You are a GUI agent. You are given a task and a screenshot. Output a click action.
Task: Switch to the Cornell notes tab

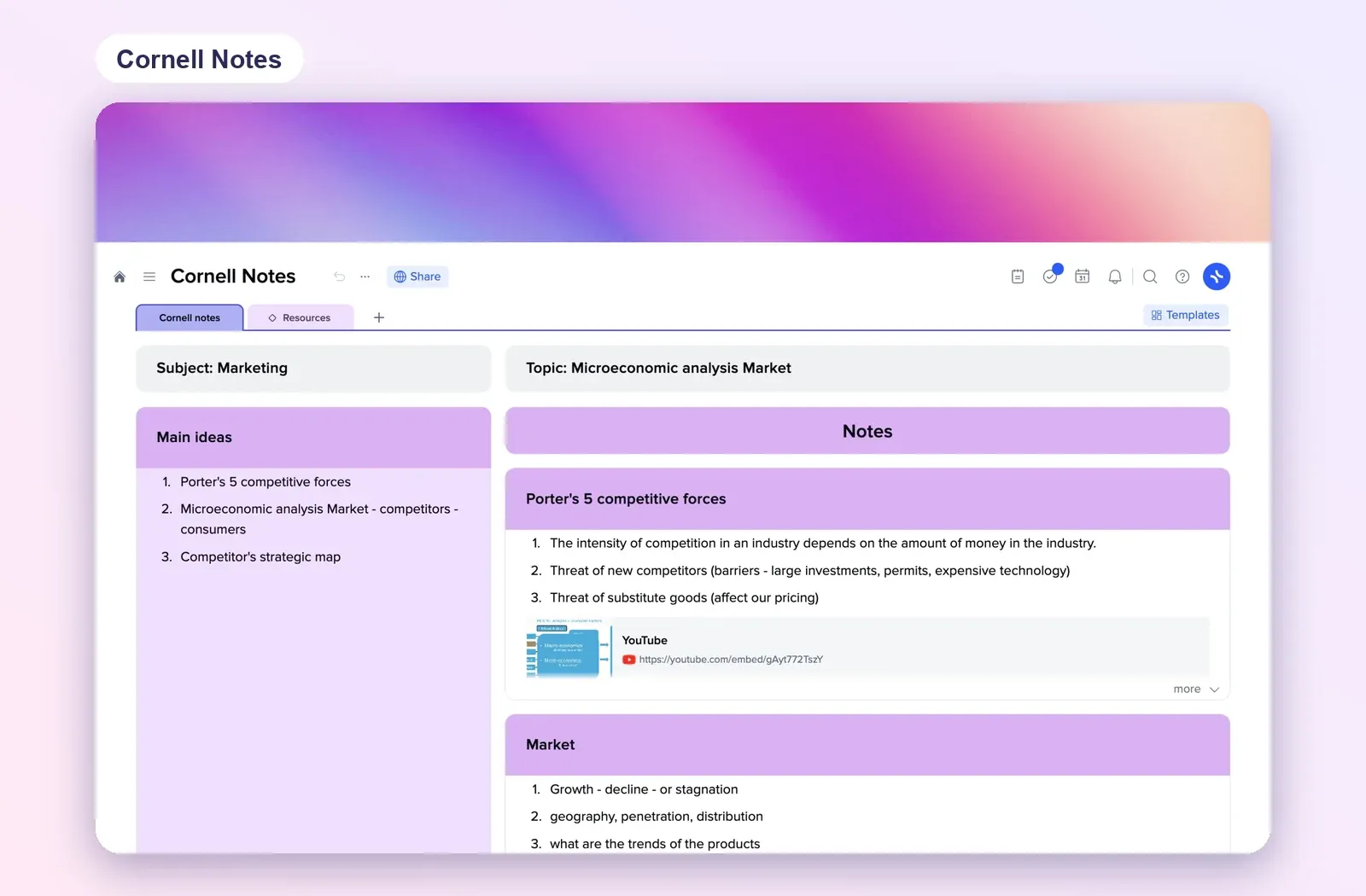click(x=190, y=317)
